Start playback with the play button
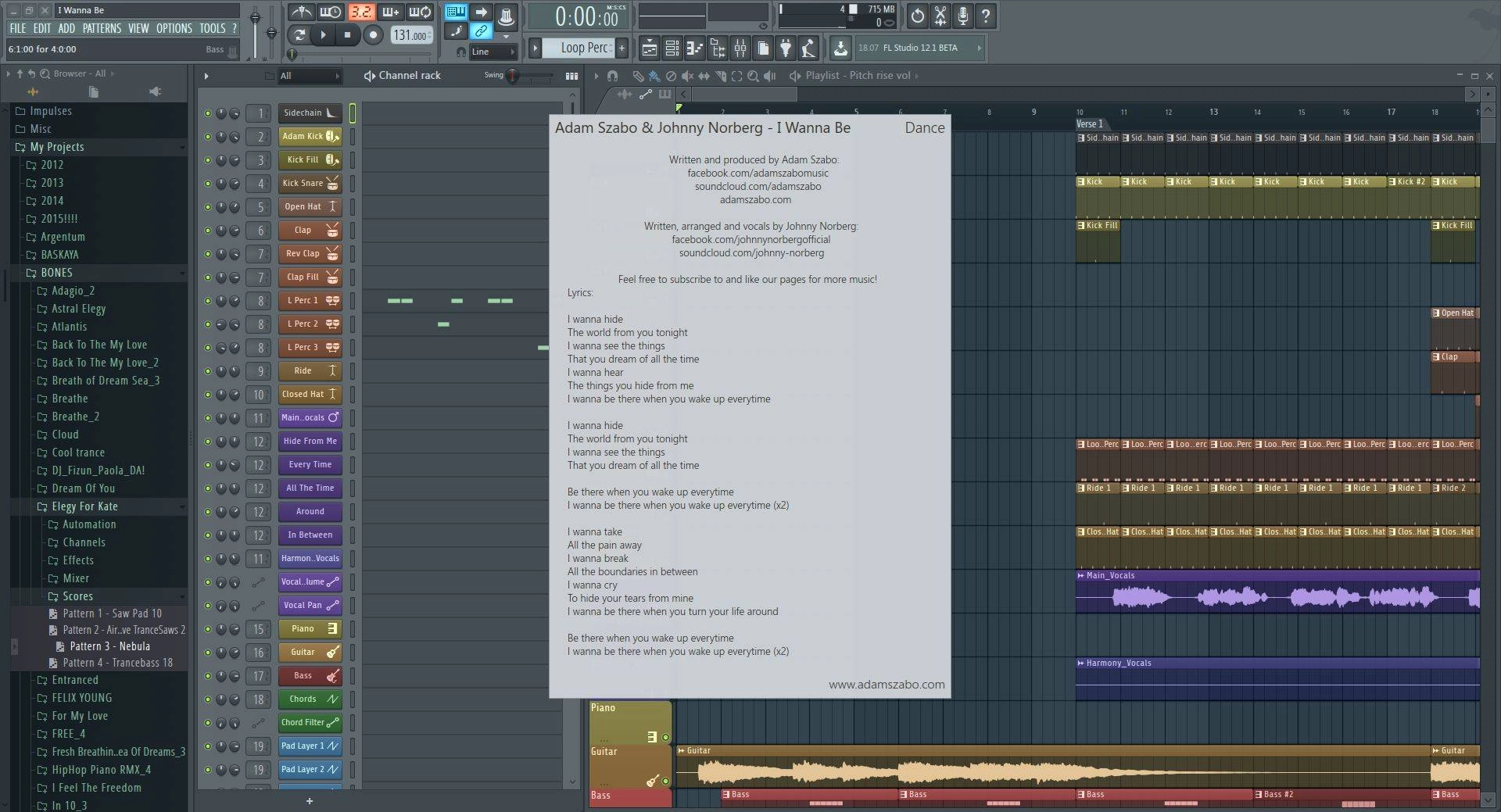 [x=323, y=34]
